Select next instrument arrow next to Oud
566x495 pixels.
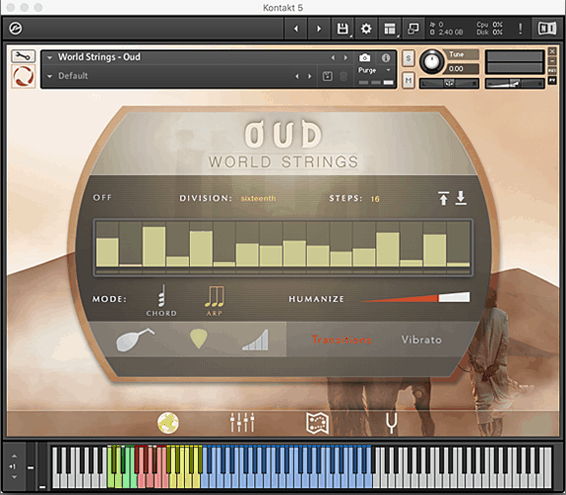point(345,57)
